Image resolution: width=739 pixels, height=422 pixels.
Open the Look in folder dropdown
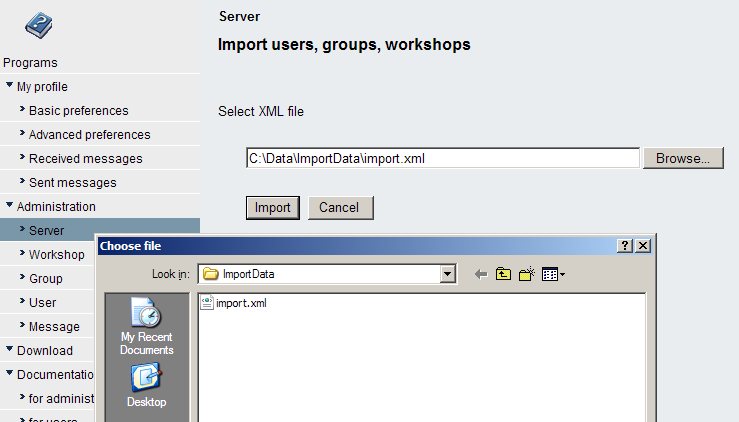pos(448,274)
